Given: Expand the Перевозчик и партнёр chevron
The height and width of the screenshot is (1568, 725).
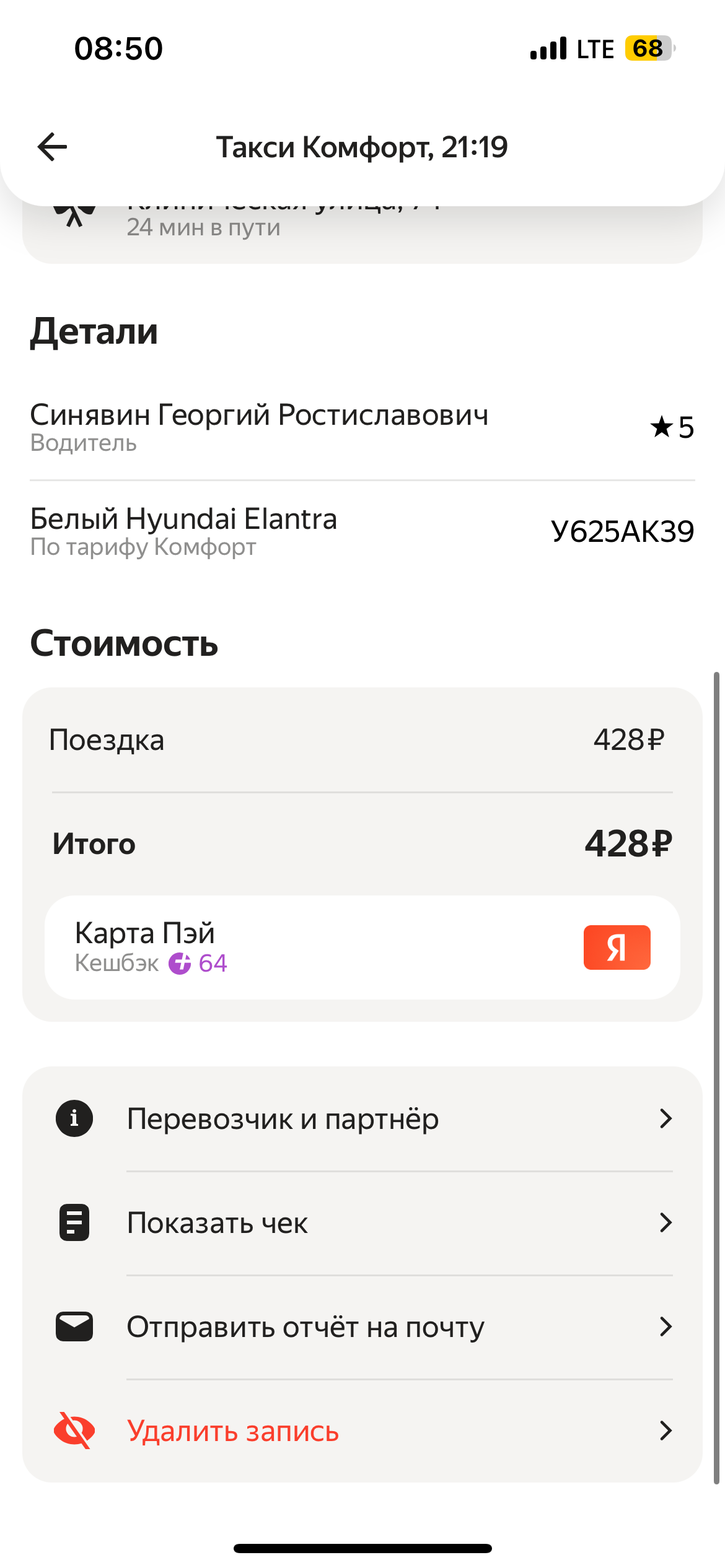Looking at the screenshot, I should pos(666,1118).
